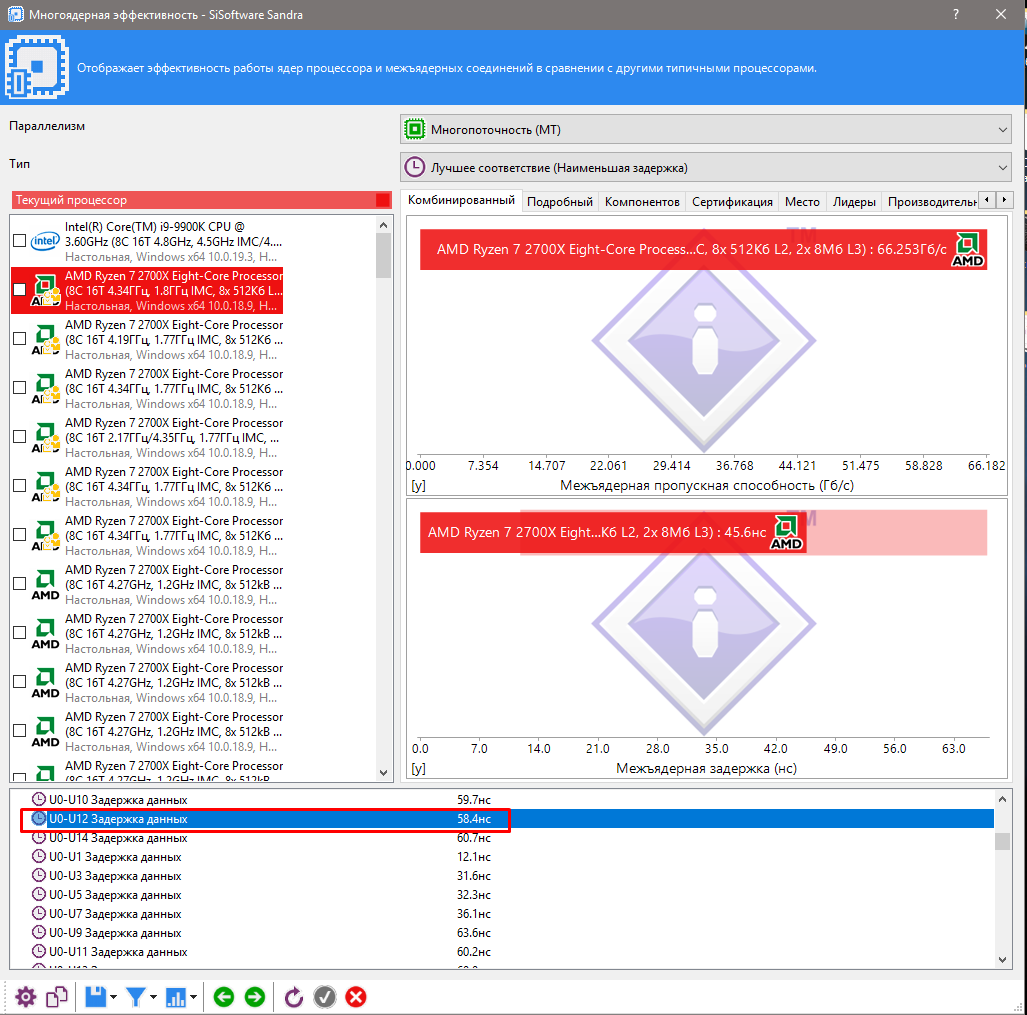Open the options gear in bottom toolbar

point(26,997)
